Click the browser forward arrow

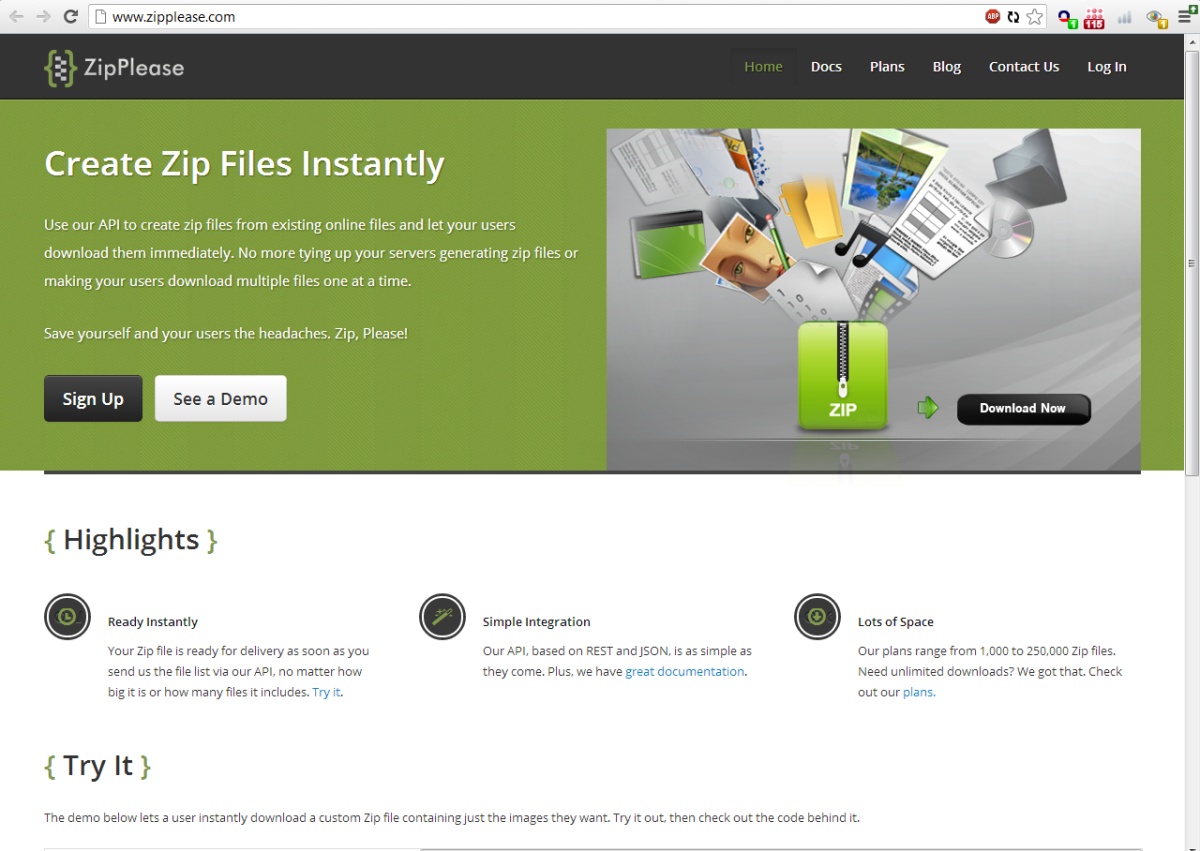[43, 16]
